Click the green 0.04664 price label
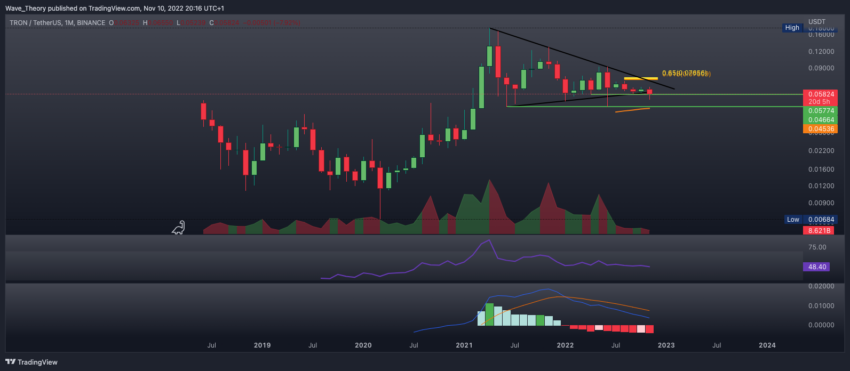 819,119
